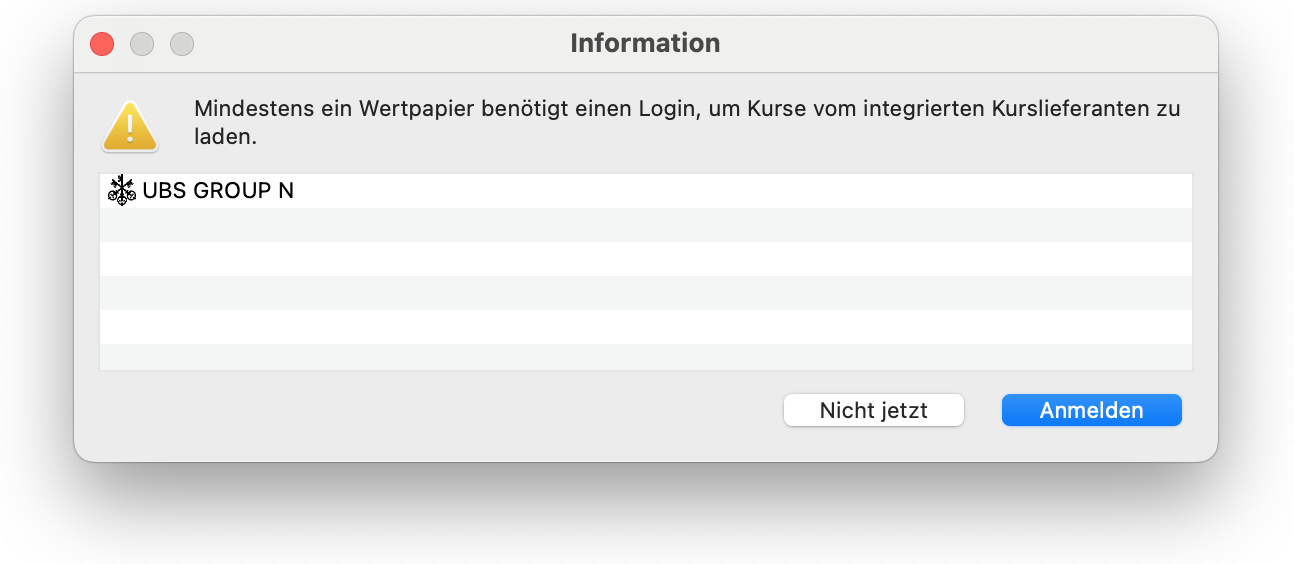Click the Information window title text
Image resolution: width=1294 pixels, height=564 pixels.
click(x=645, y=43)
